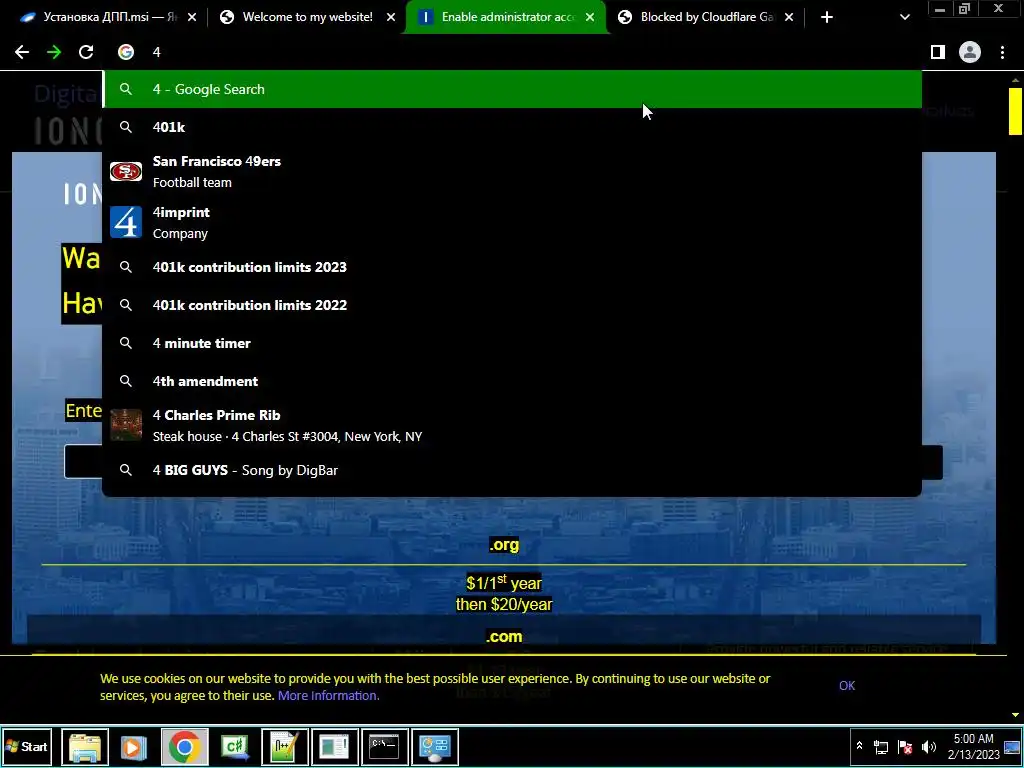
Task: Close the Установка ДПП.msi tab
Action: 191,17
